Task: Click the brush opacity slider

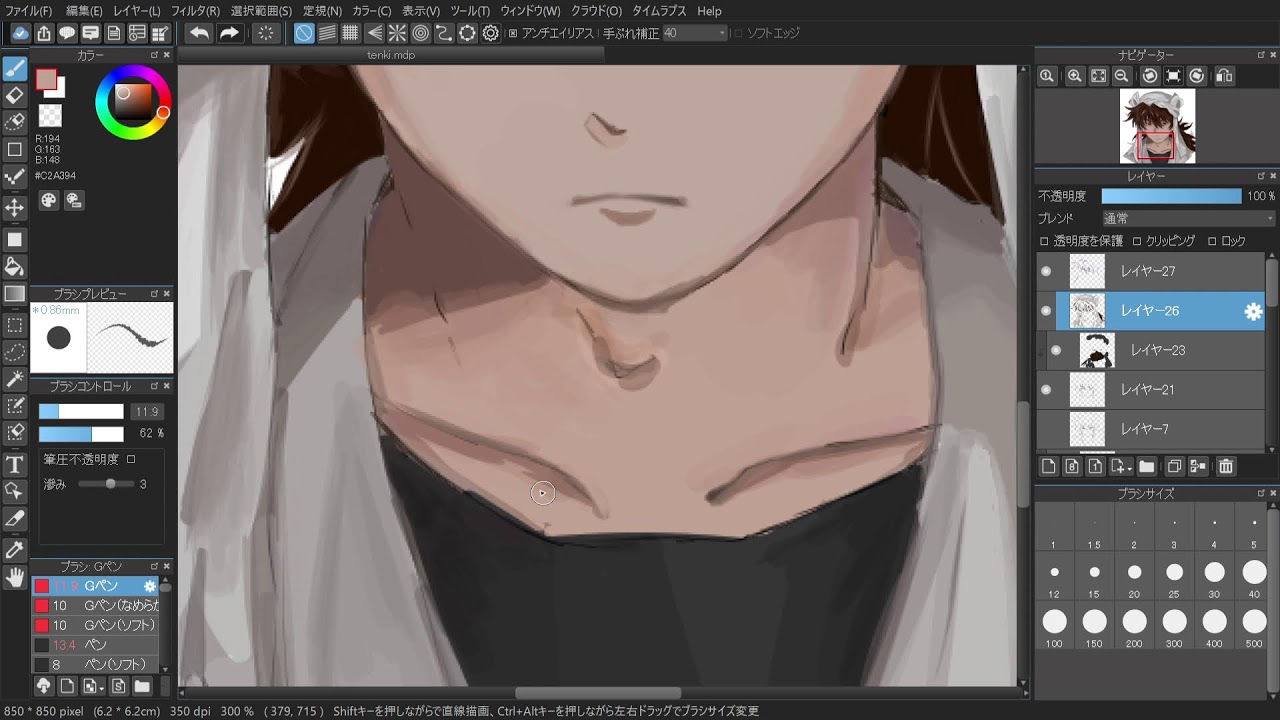Action: pyautogui.click(x=81, y=434)
